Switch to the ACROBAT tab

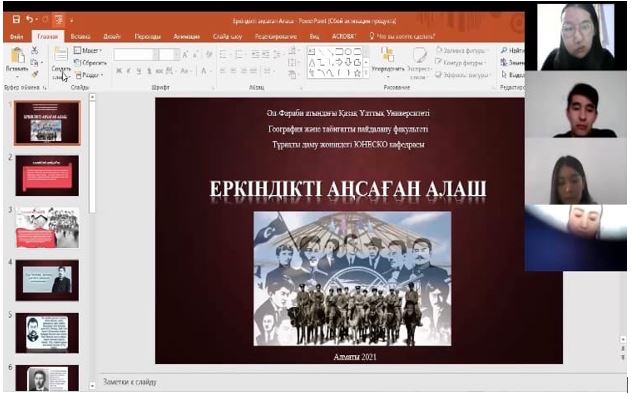point(343,36)
